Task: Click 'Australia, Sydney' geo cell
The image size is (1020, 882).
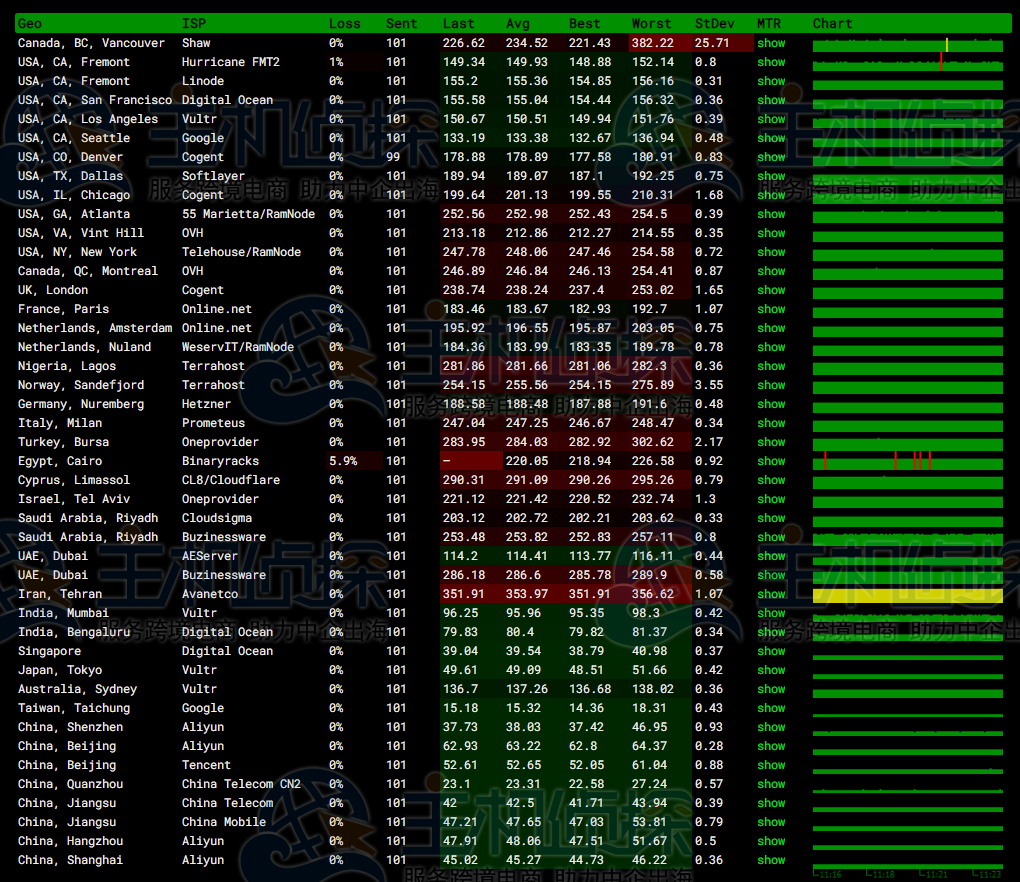Action: [x=77, y=688]
